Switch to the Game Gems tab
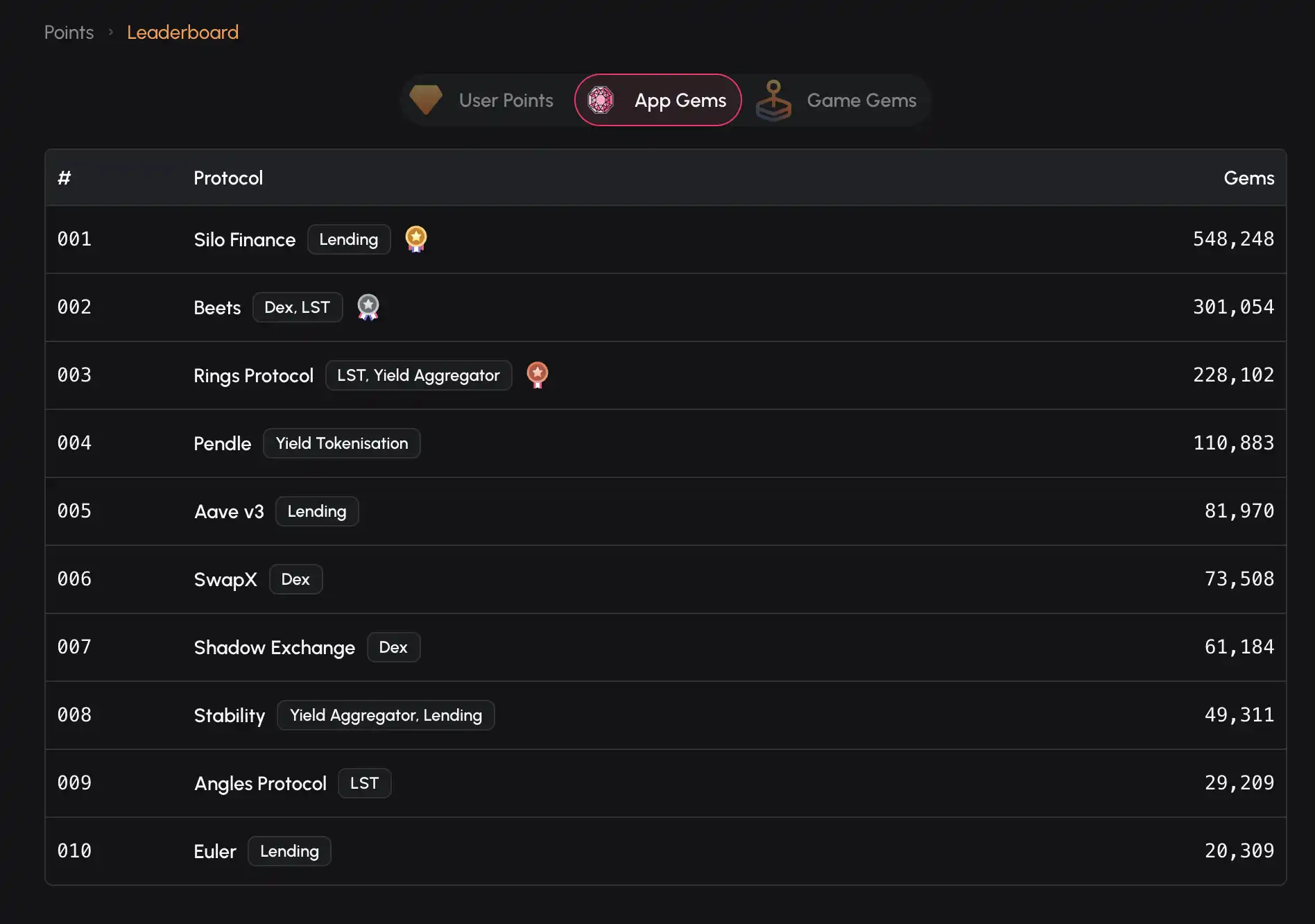This screenshot has height=924, width=1315. [x=861, y=101]
